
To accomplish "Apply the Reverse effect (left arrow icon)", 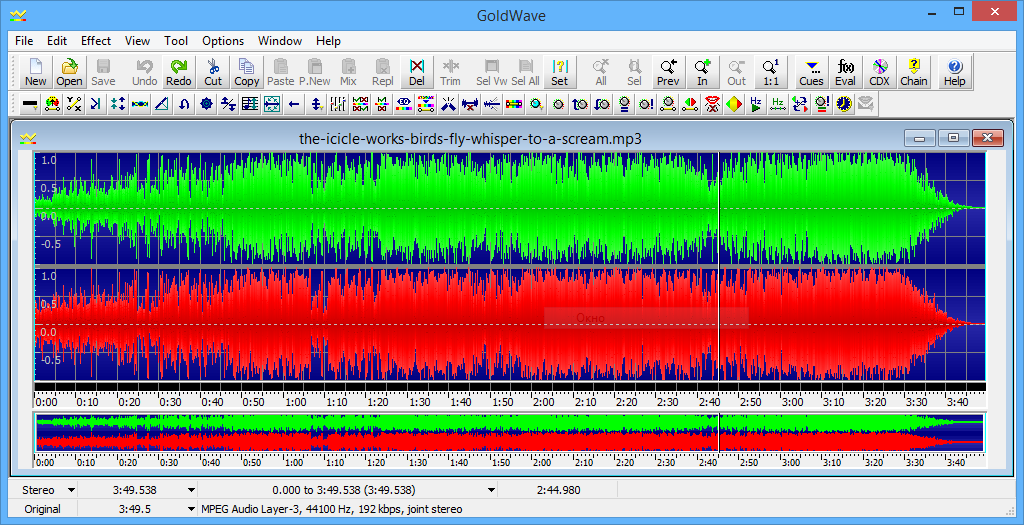I will tap(295, 104).
